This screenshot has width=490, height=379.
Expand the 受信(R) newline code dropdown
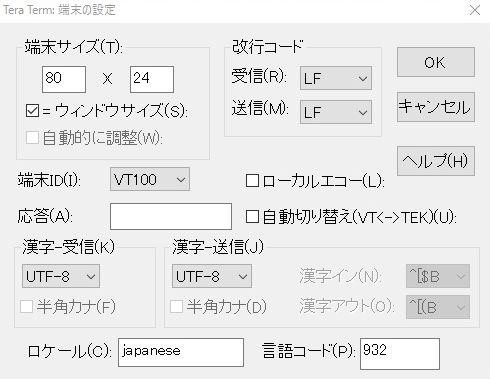tap(336, 78)
